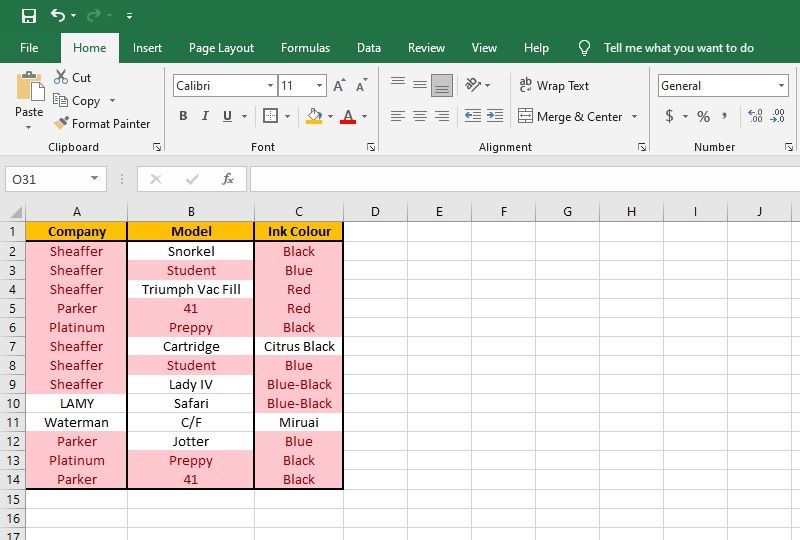Screen dimensions: 800x540
Task: Open the Formulas ribbon tab
Action: tap(305, 48)
